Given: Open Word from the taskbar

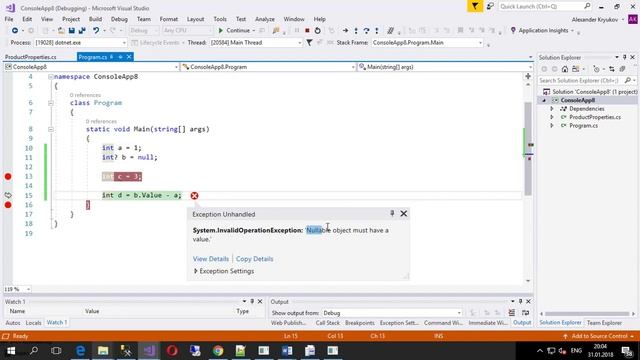Looking at the screenshot, I should pos(287,351).
